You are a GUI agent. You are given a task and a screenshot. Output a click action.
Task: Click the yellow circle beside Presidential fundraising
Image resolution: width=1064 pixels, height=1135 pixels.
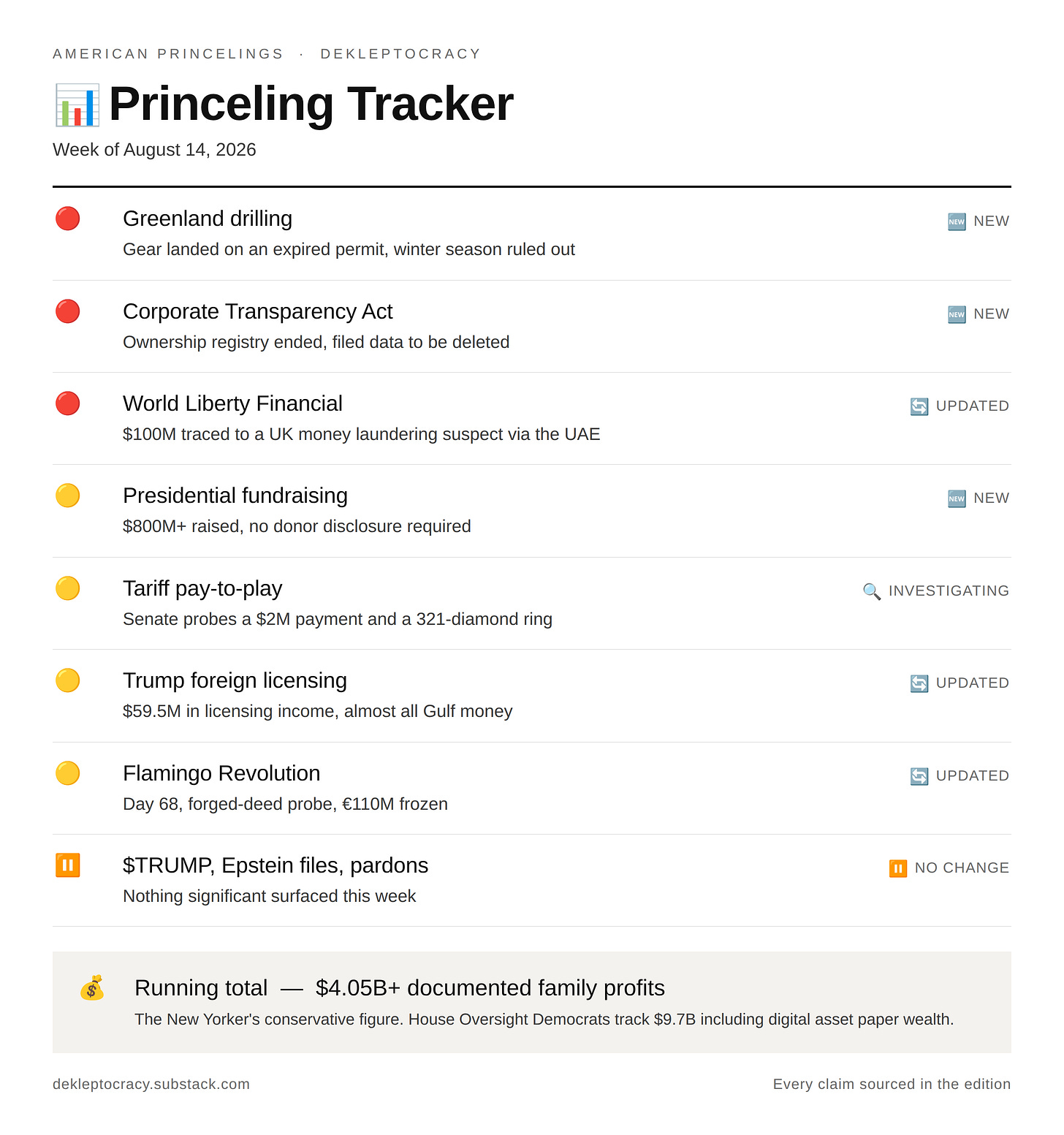click(x=68, y=496)
